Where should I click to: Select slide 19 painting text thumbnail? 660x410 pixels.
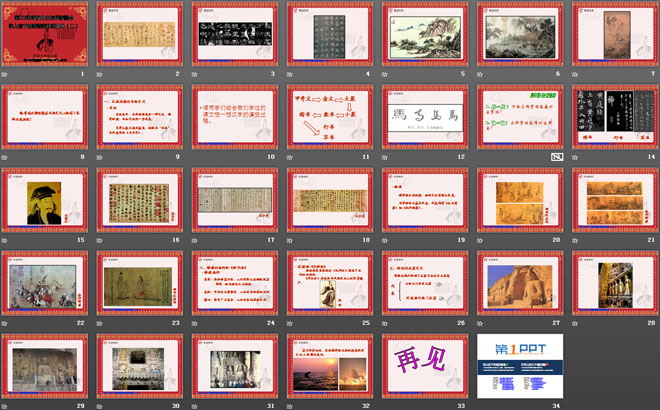coord(425,200)
